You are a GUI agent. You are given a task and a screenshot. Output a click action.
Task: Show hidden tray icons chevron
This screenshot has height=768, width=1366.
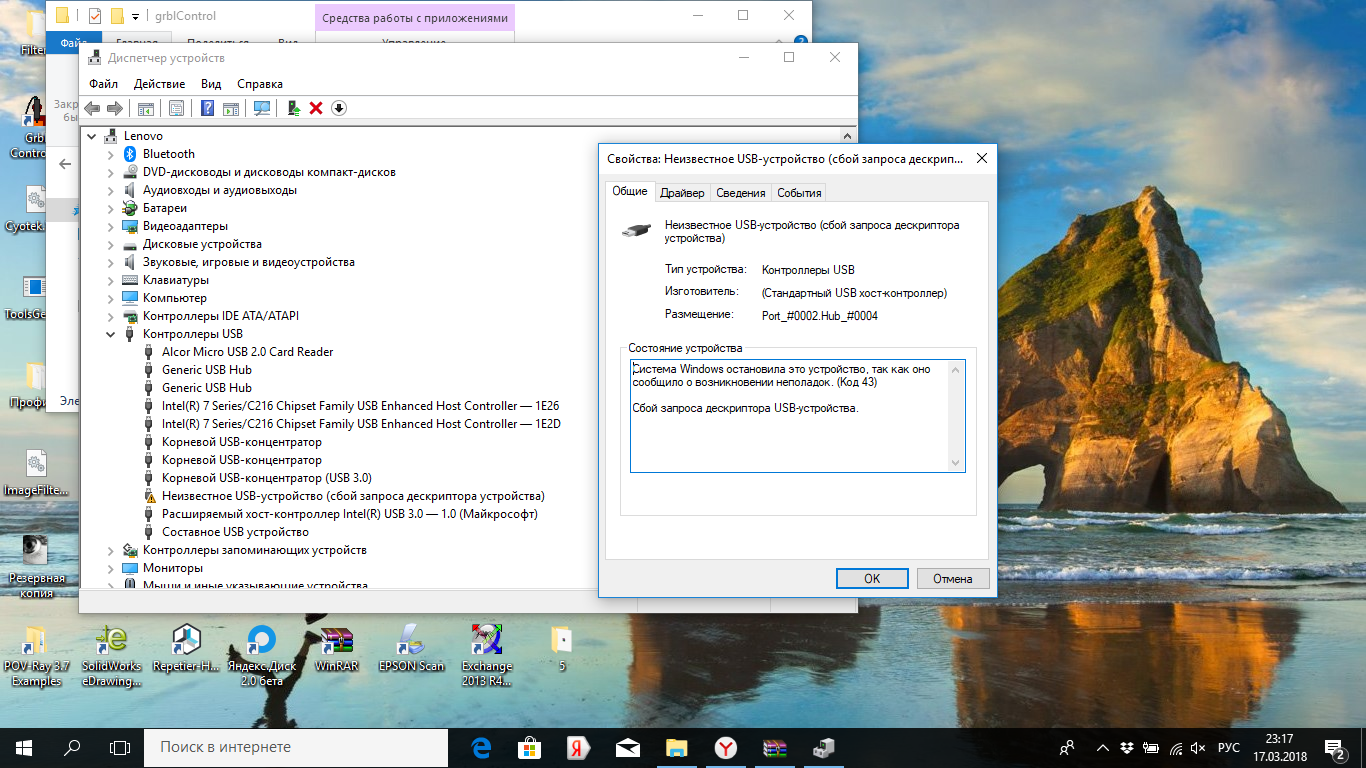pyautogui.click(x=1103, y=747)
